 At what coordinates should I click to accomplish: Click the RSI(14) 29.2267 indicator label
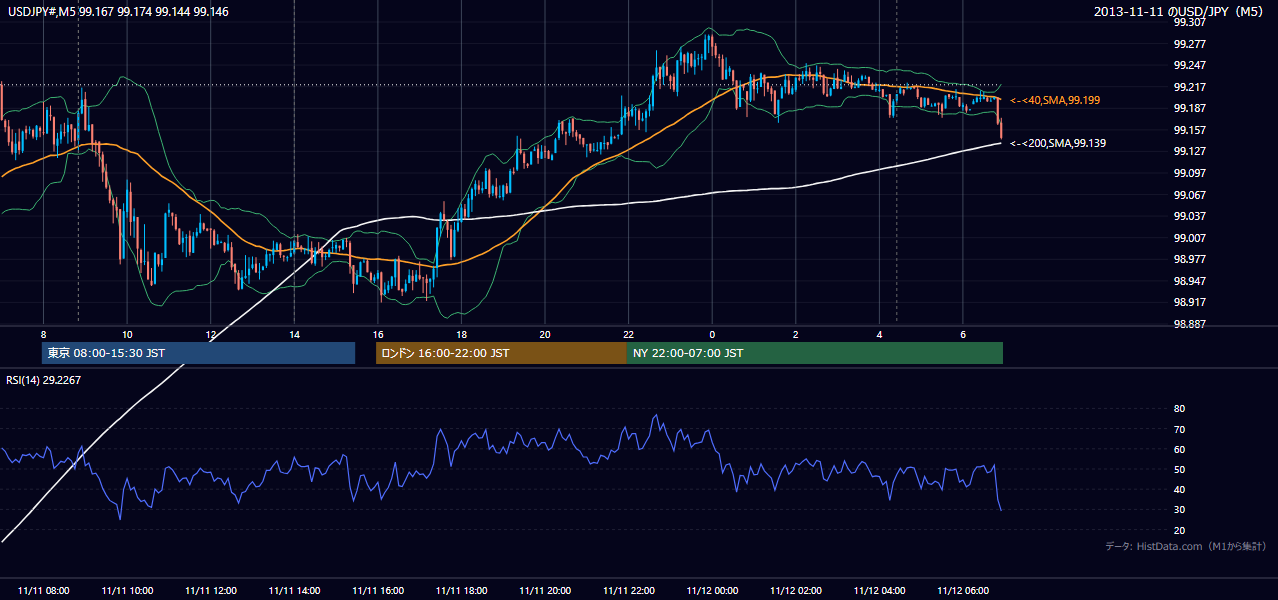click(44, 379)
